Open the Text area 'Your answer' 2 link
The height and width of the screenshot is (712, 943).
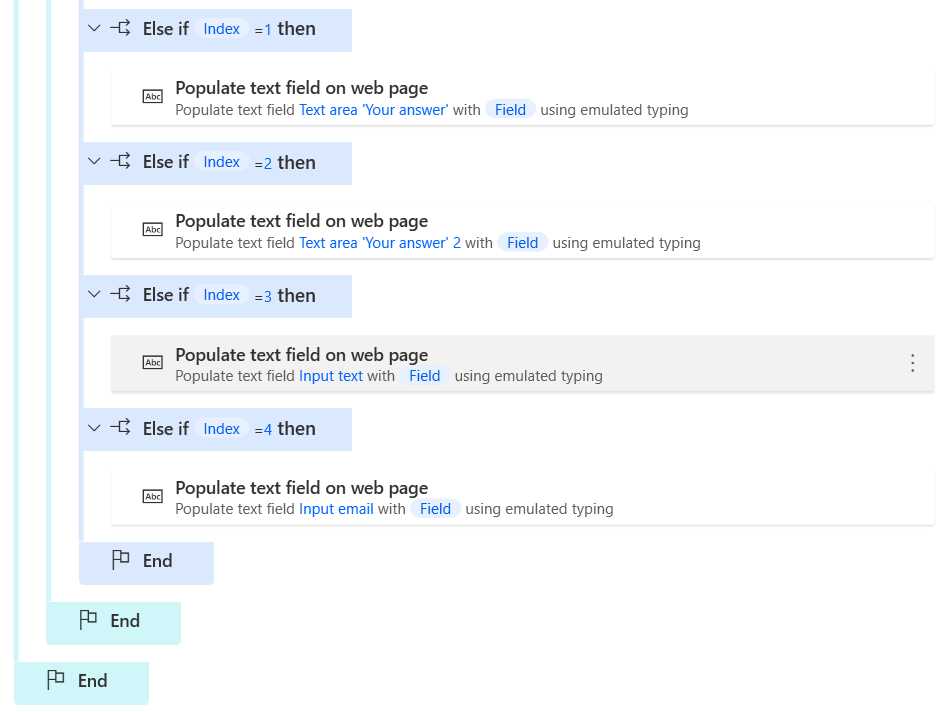pos(377,243)
